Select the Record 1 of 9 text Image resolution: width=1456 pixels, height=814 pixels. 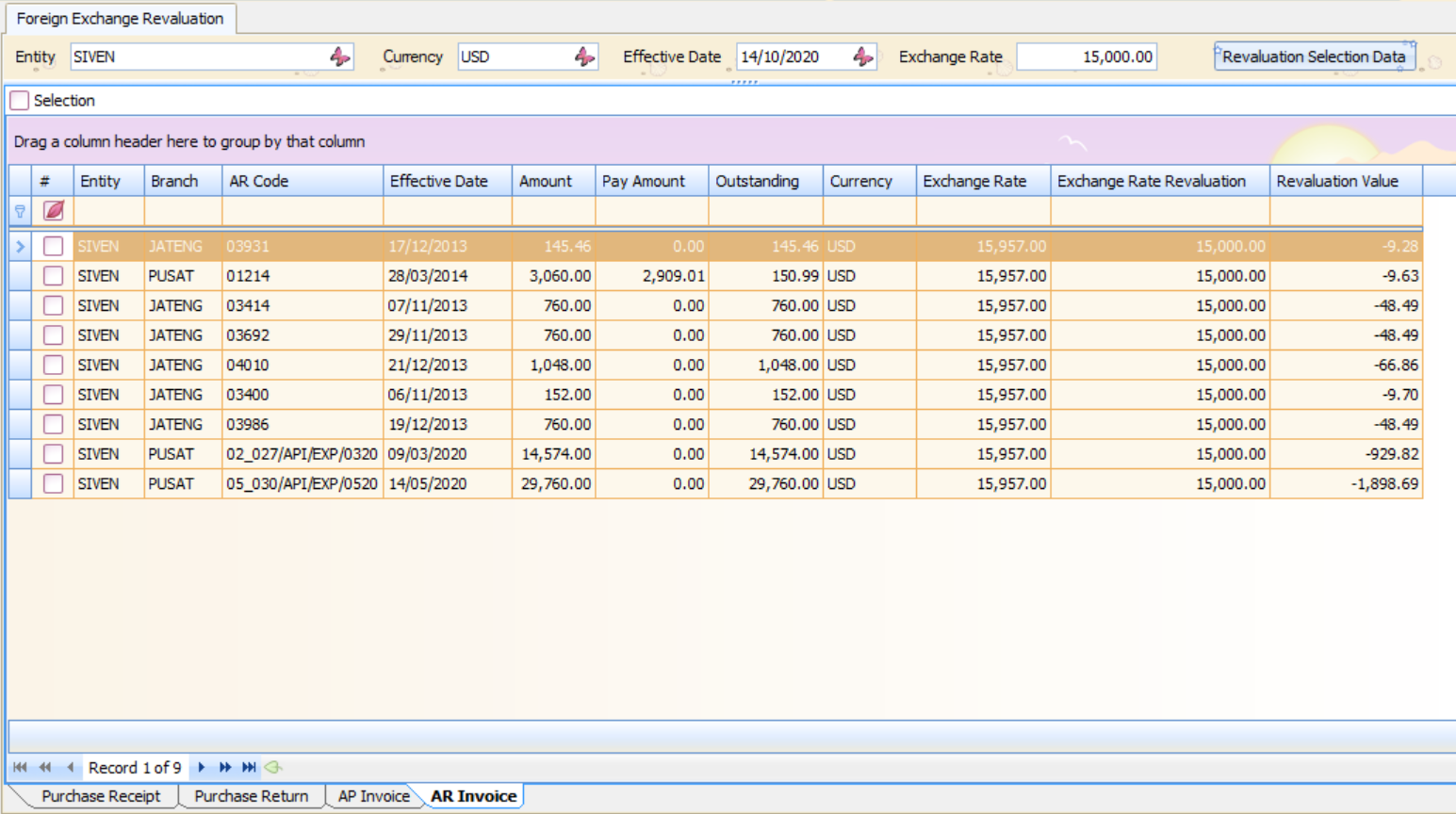[135, 768]
